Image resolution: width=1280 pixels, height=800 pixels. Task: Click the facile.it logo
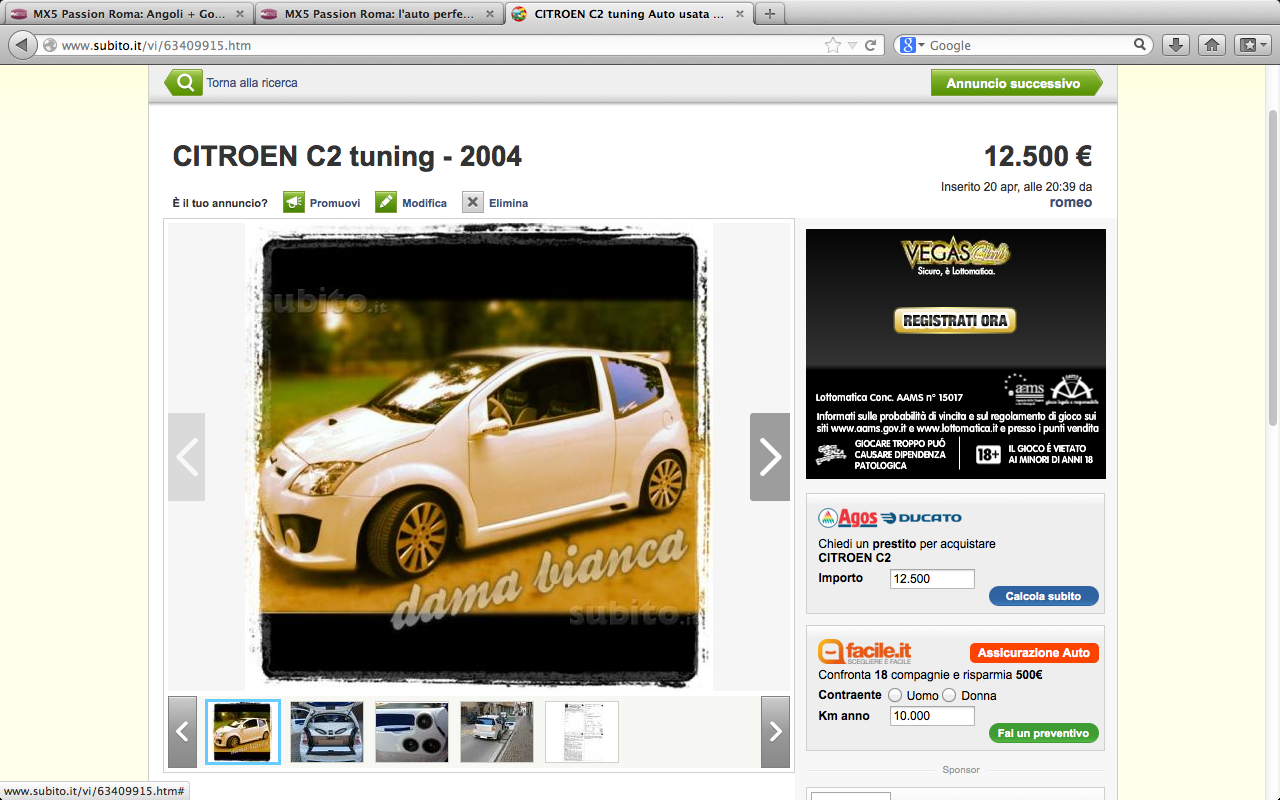pyautogui.click(x=865, y=653)
